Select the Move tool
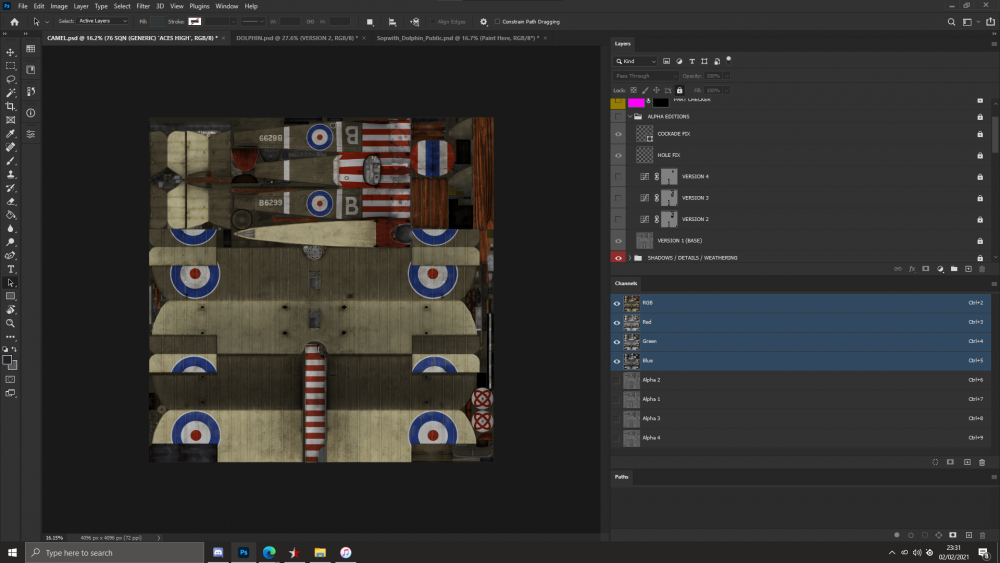 tap(11, 52)
